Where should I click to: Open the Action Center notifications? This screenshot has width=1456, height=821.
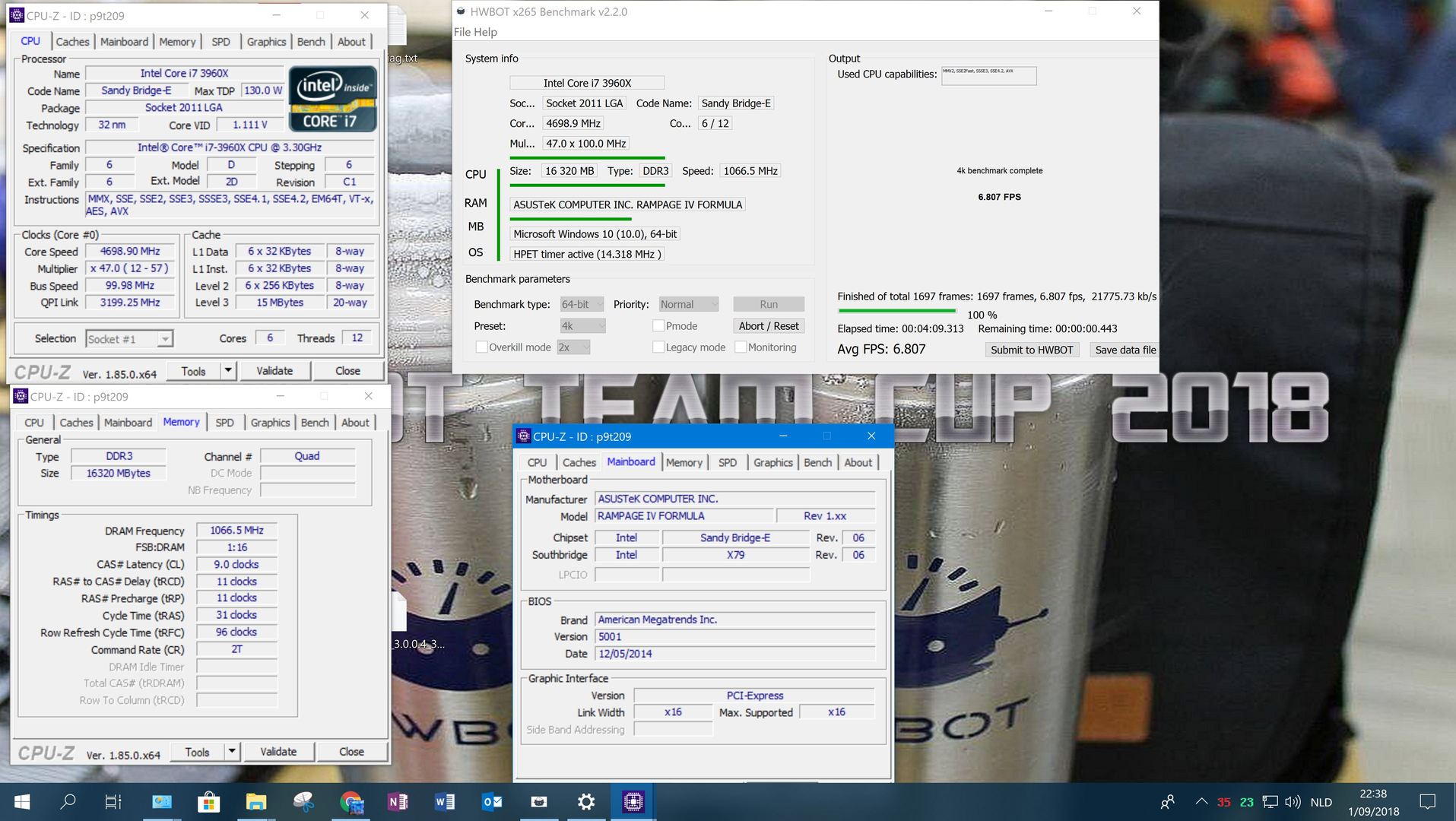1427,802
